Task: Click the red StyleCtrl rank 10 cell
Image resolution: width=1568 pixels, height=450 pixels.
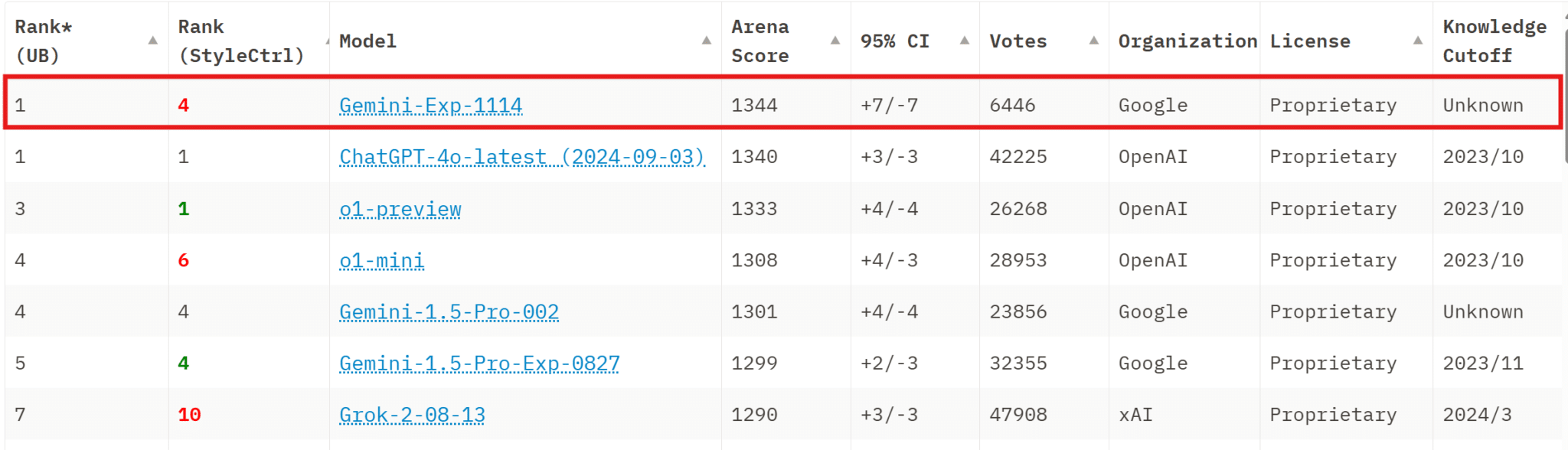Action: click(189, 415)
